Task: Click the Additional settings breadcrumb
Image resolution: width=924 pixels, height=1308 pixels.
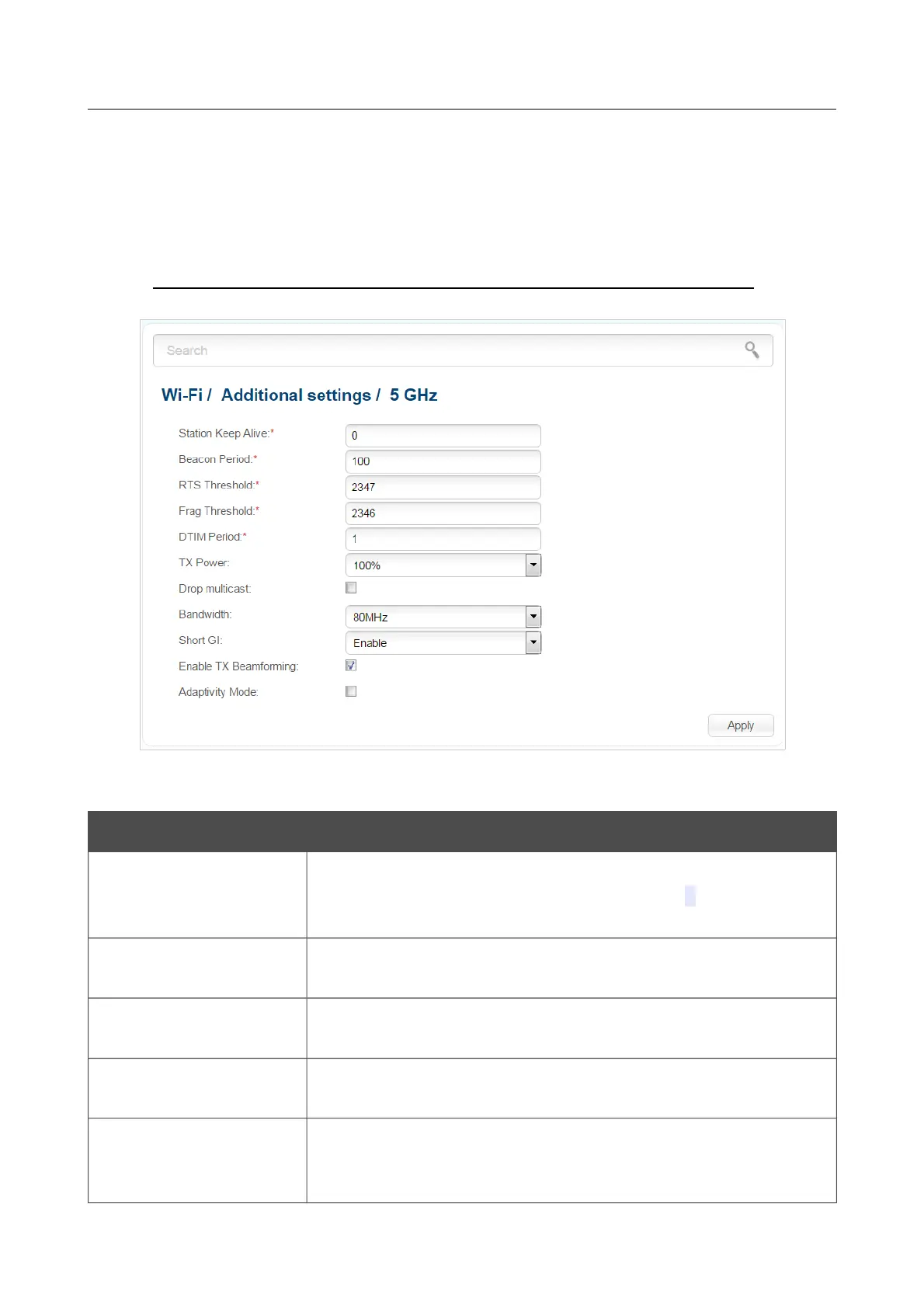Action: [x=296, y=395]
